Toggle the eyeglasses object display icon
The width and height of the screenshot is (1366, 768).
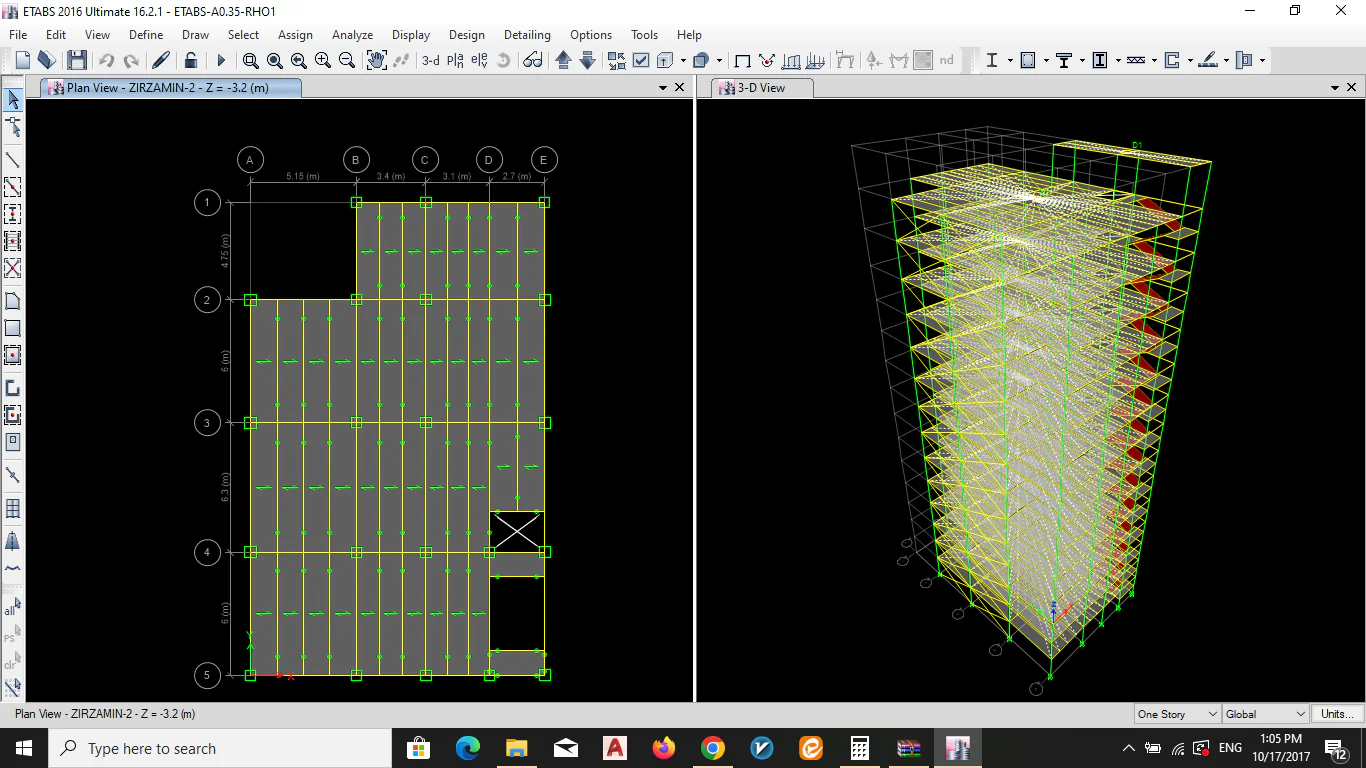tap(533, 61)
